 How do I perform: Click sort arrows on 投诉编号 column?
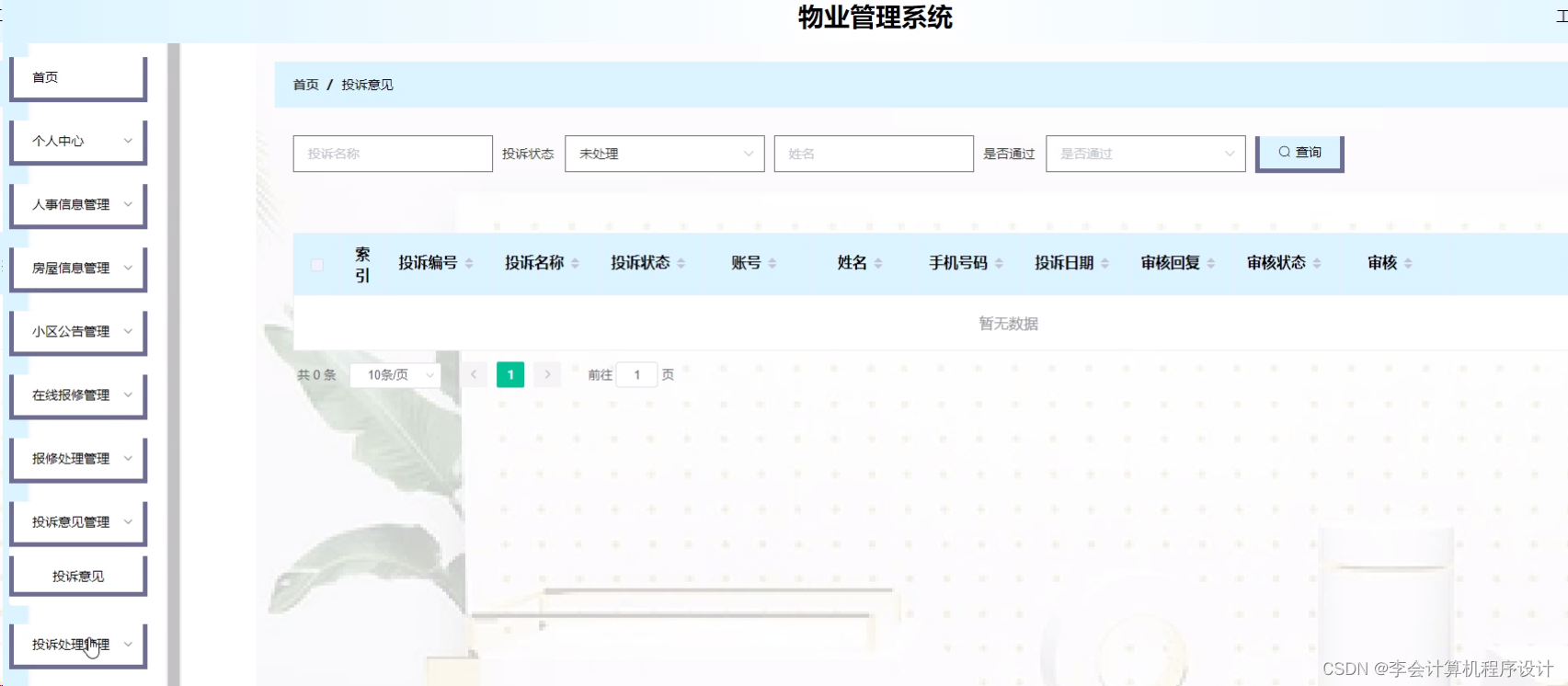(x=469, y=263)
